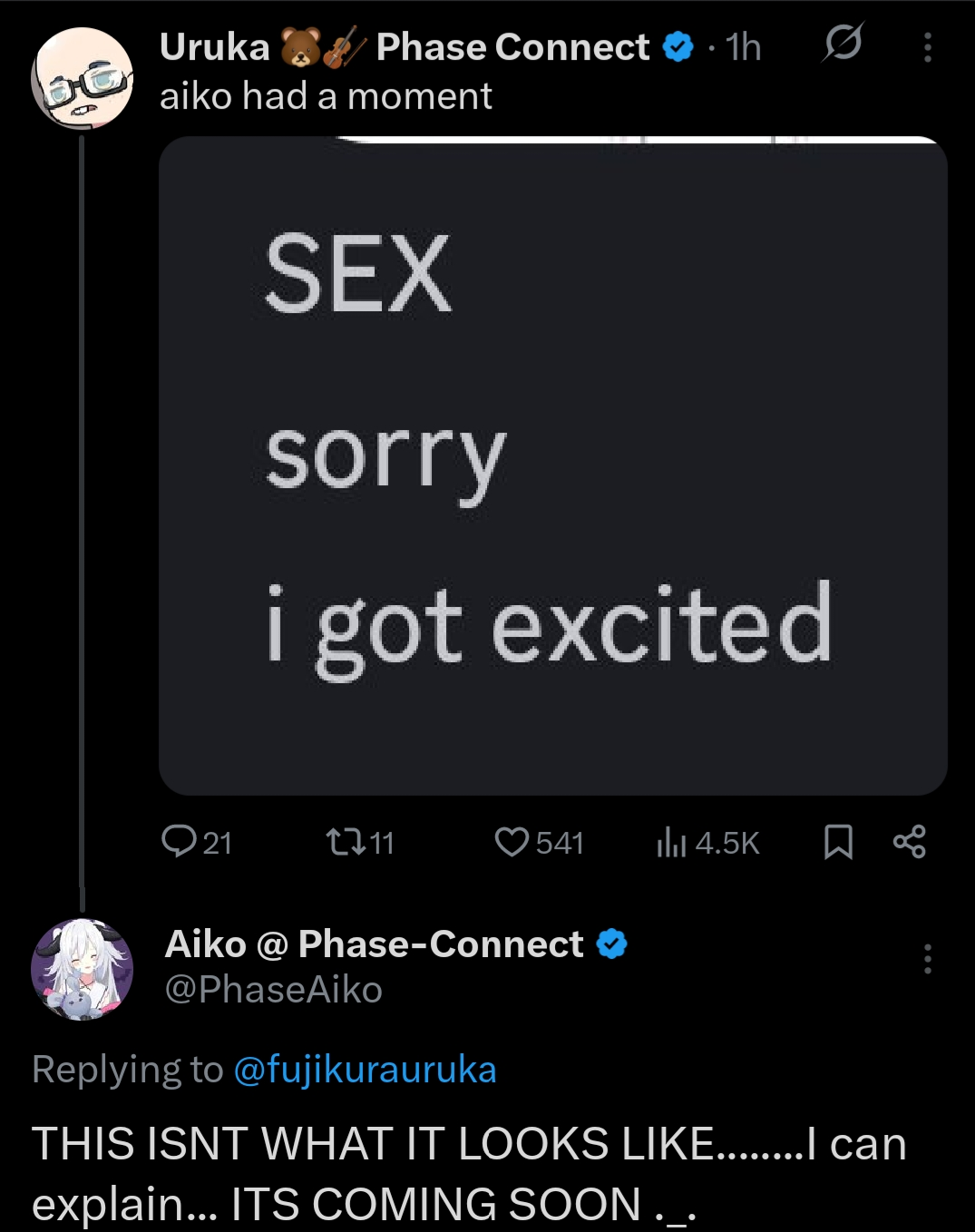Like Uruka's post with heart icon
975x1232 pixels.
(x=539, y=843)
